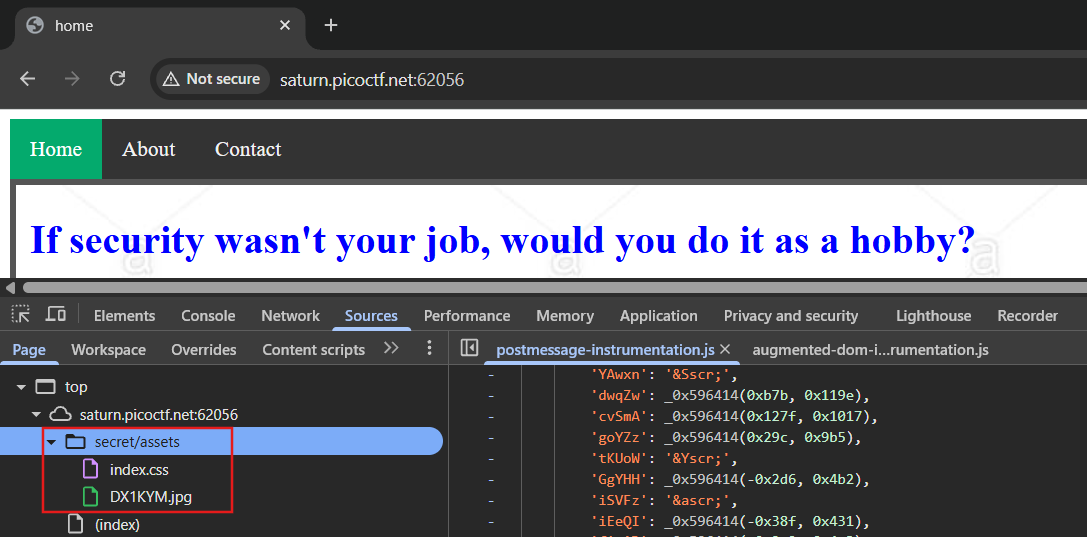
Task: Collapse the secret/assets folder
Action: [x=51, y=441]
